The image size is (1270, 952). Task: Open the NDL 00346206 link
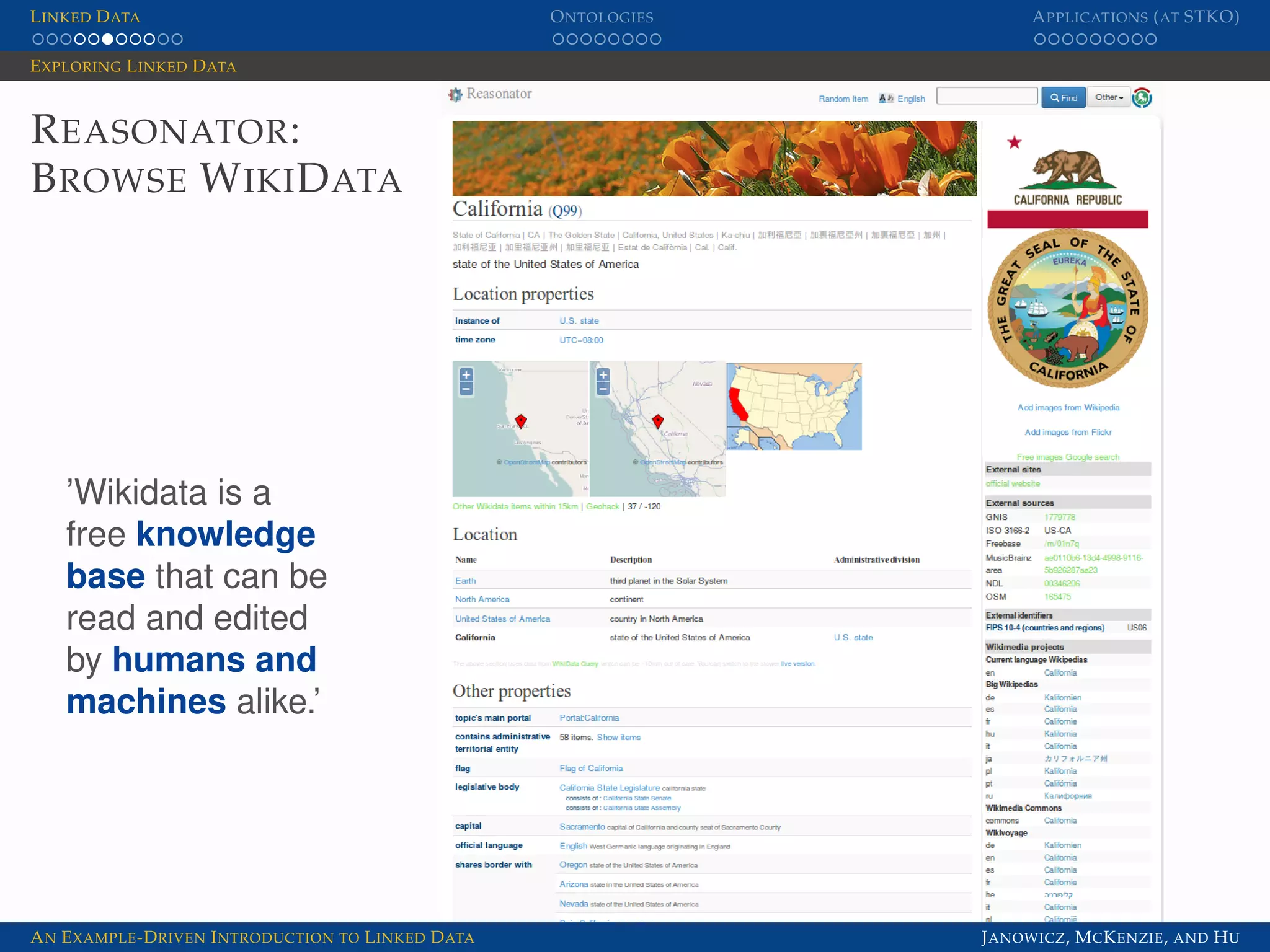[x=1062, y=583]
